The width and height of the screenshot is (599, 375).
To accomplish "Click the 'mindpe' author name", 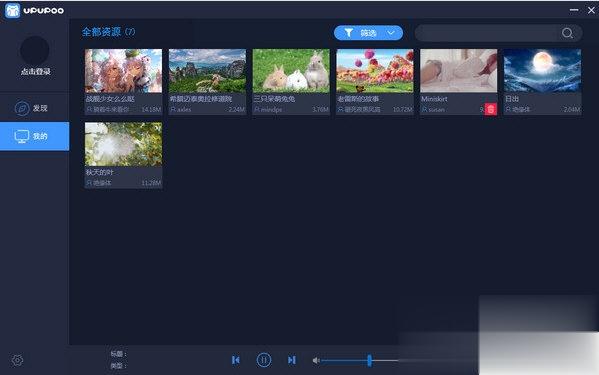I will (271, 110).
